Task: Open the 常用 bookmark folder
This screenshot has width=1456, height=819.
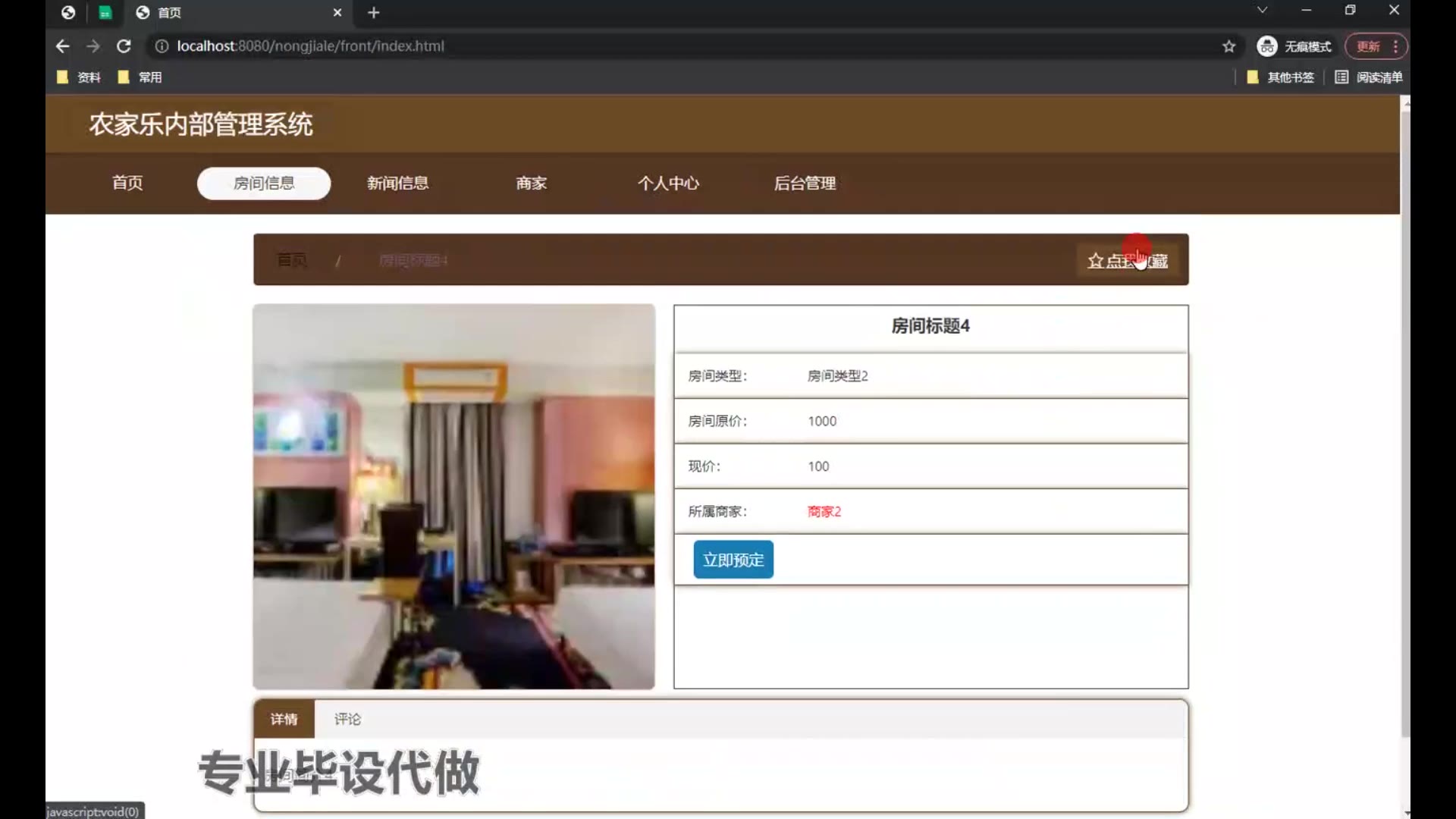Action: pyautogui.click(x=140, y=77)
